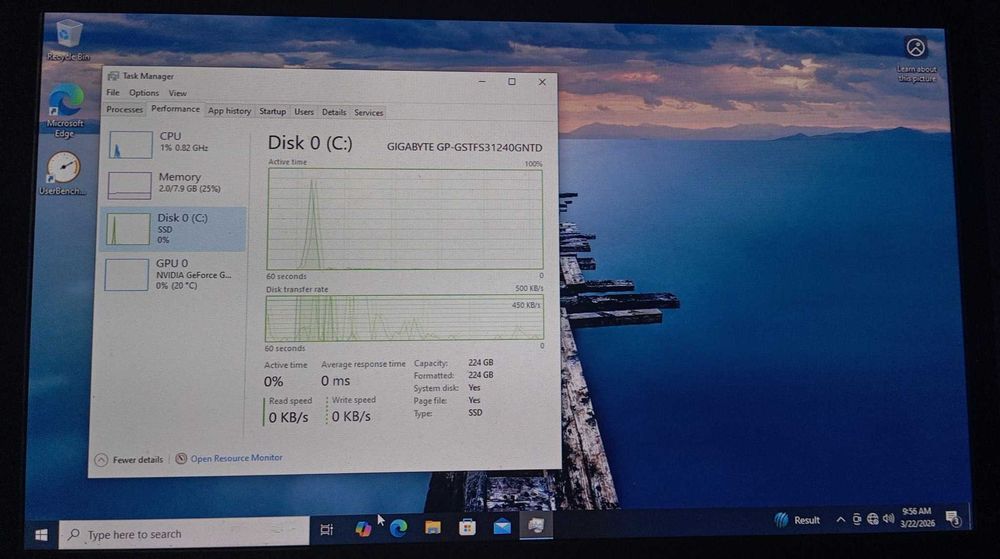This screenshot has height=559, width=1000.
Task: Open File Explorer from the taskbar
Action: click(433, 527)
